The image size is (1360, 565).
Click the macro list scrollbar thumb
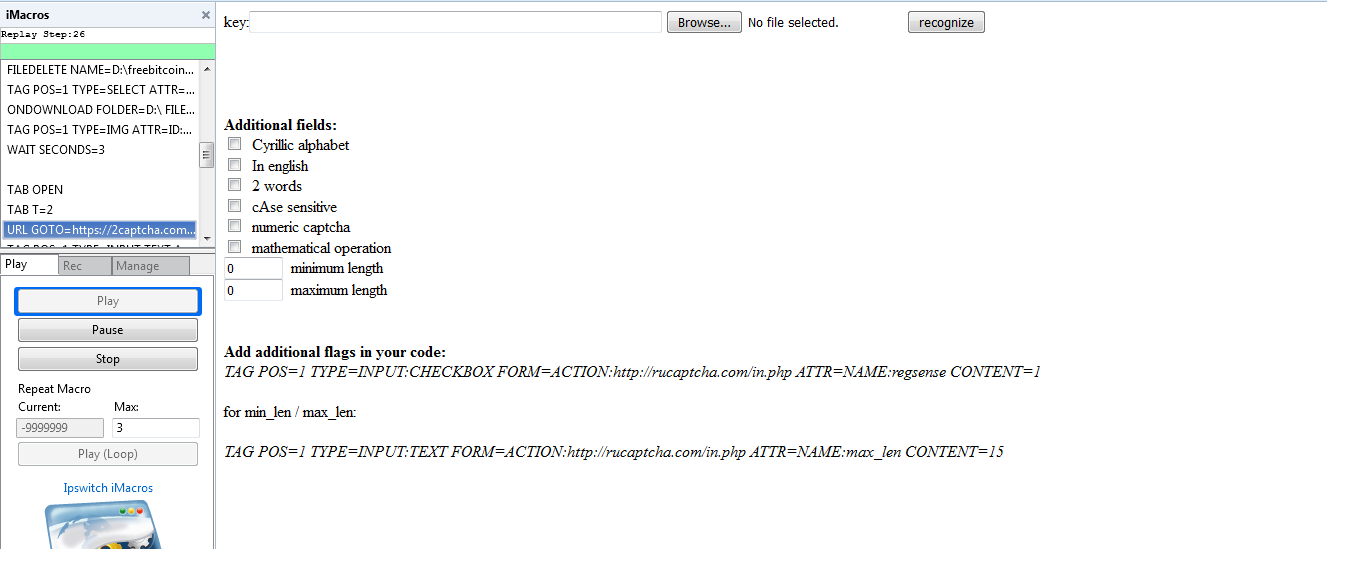pos(207,155)
